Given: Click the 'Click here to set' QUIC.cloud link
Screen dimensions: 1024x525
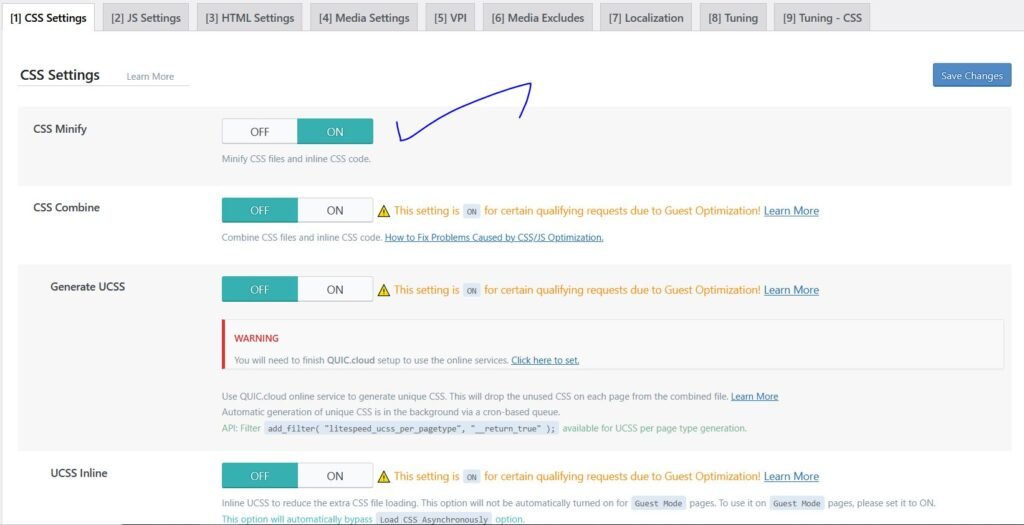Looking at the screenshot, I should click(x=545, y=360).
